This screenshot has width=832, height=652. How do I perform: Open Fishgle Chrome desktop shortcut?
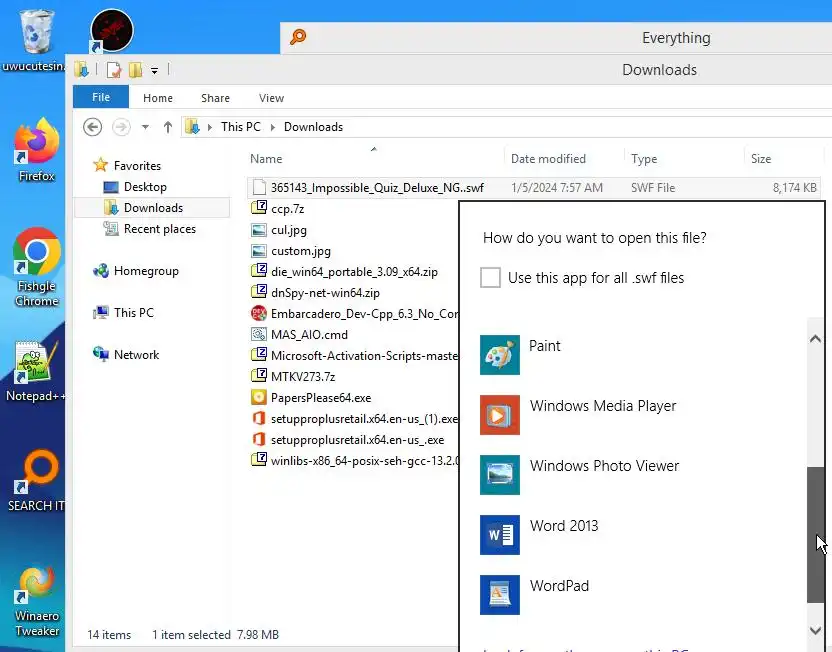36,267
